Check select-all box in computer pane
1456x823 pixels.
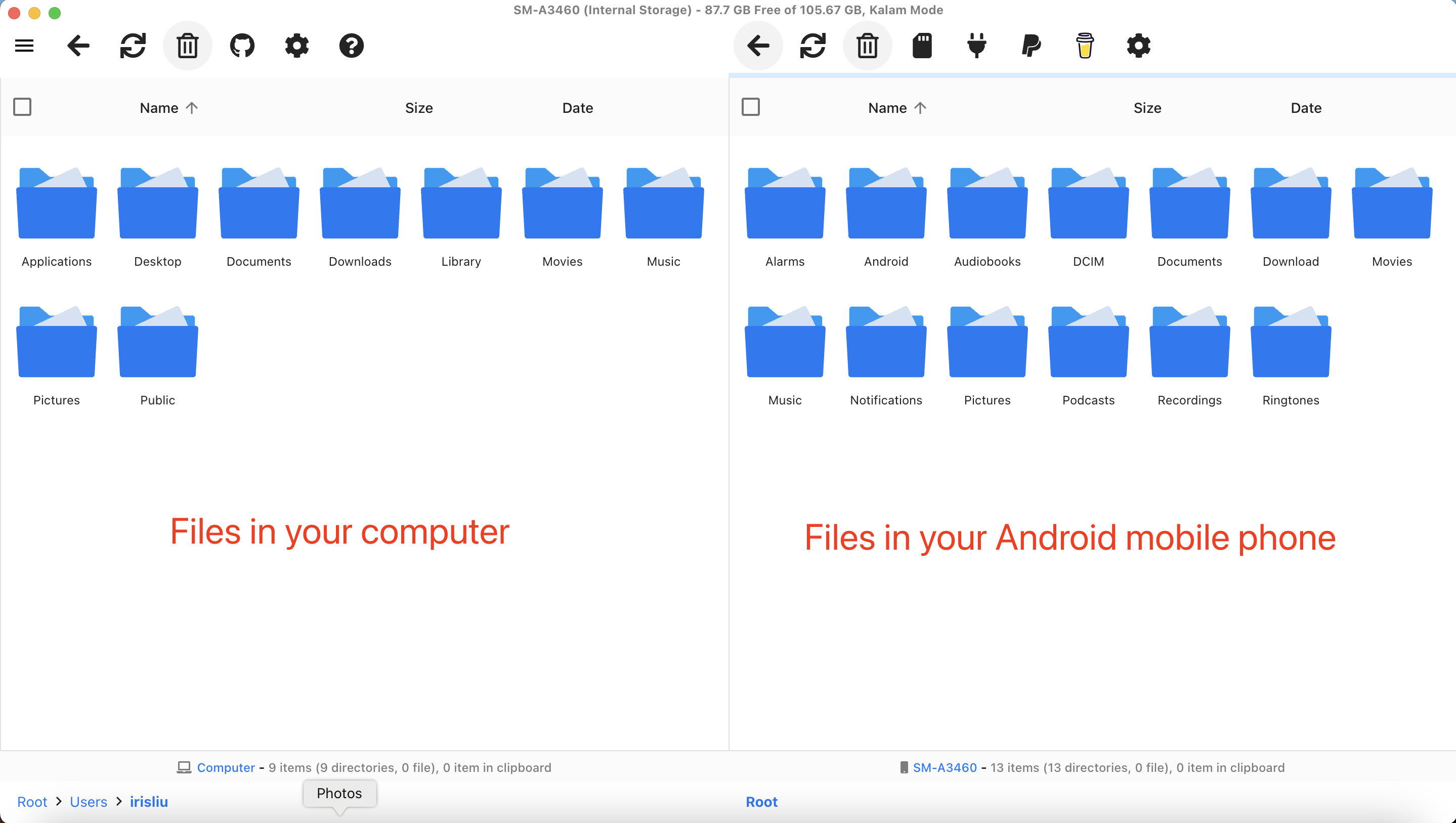click(22, 107)
